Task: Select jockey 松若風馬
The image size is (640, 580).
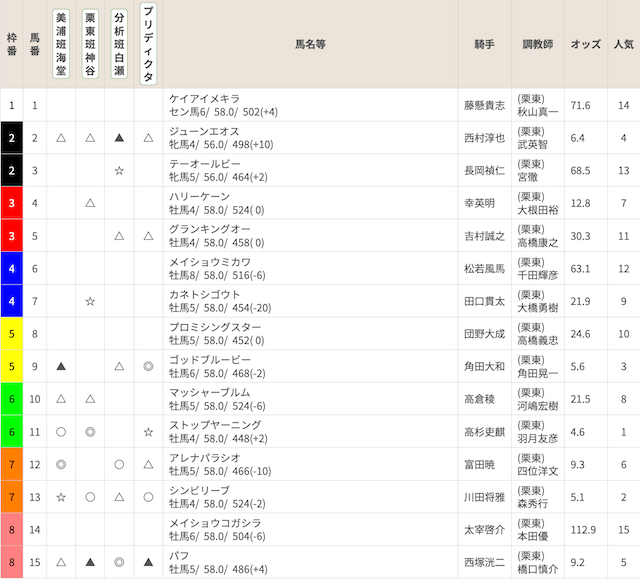Action: (x=484, y=269)
